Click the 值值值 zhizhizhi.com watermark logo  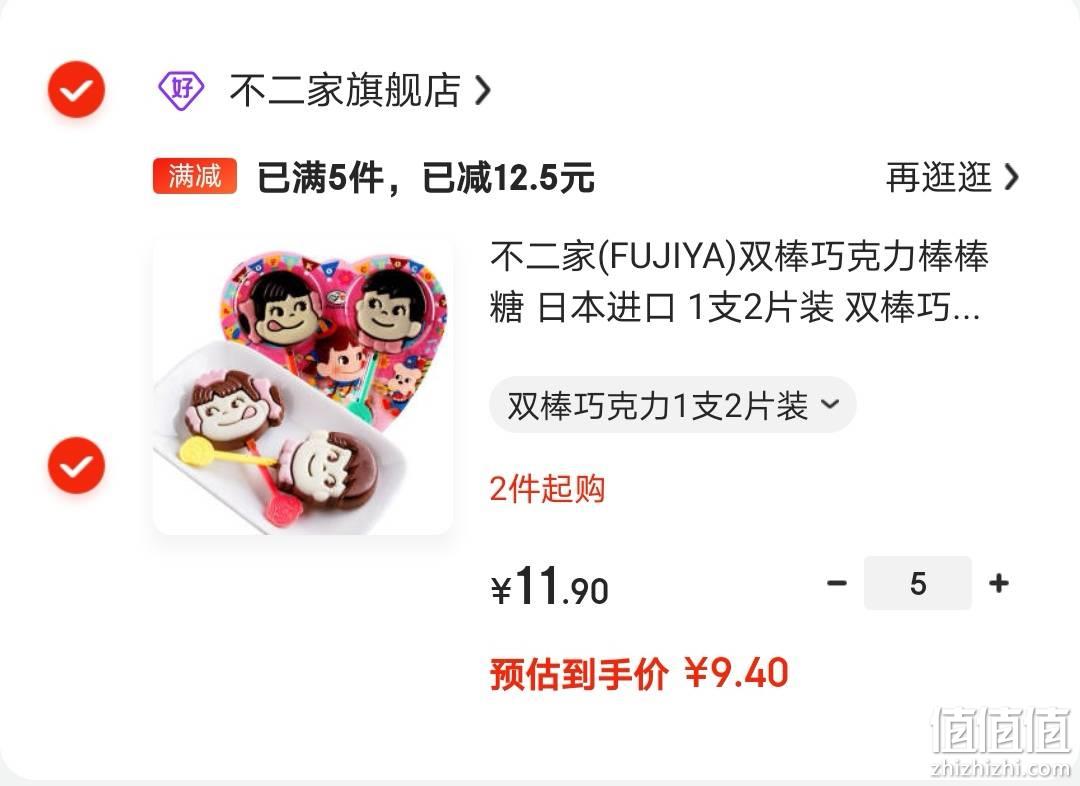pyautogui.click(x=1001, y=741)
